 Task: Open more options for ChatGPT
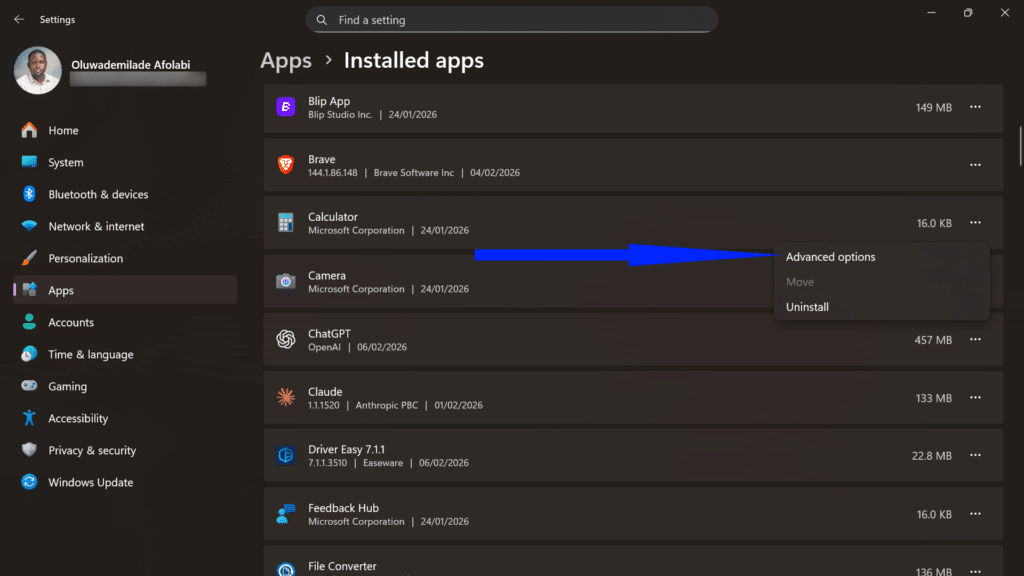(x=975, y=339)
